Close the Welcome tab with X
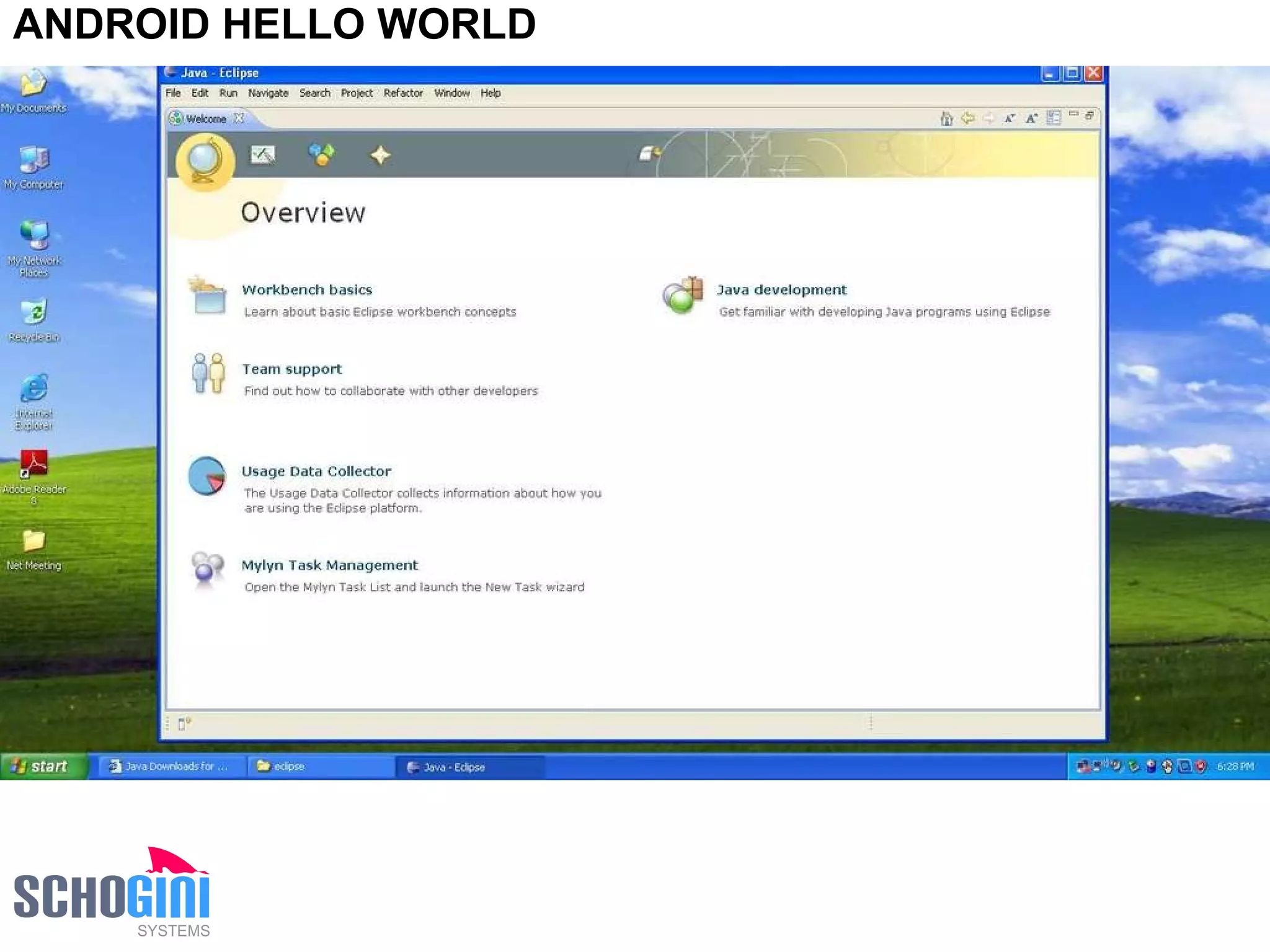The image size is (1270, 952). (239, 118)
